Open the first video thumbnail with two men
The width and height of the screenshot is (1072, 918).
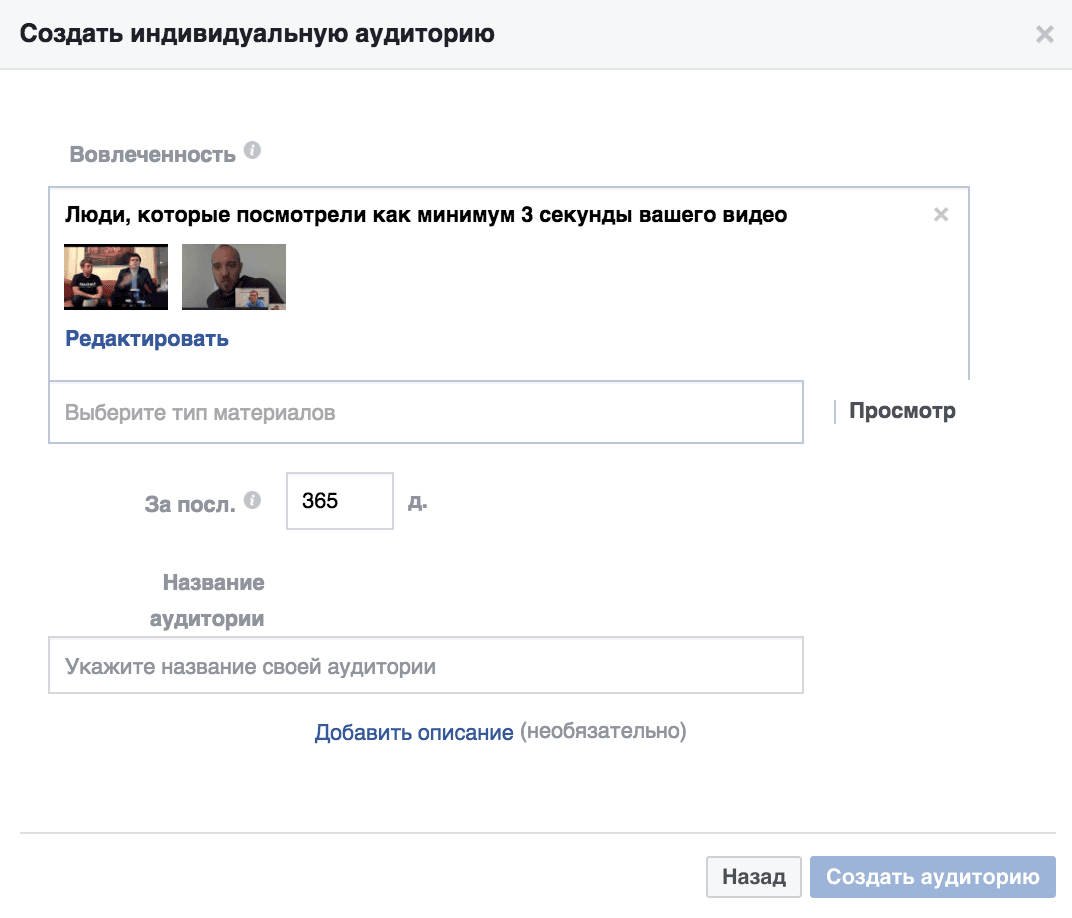(116, 277)
